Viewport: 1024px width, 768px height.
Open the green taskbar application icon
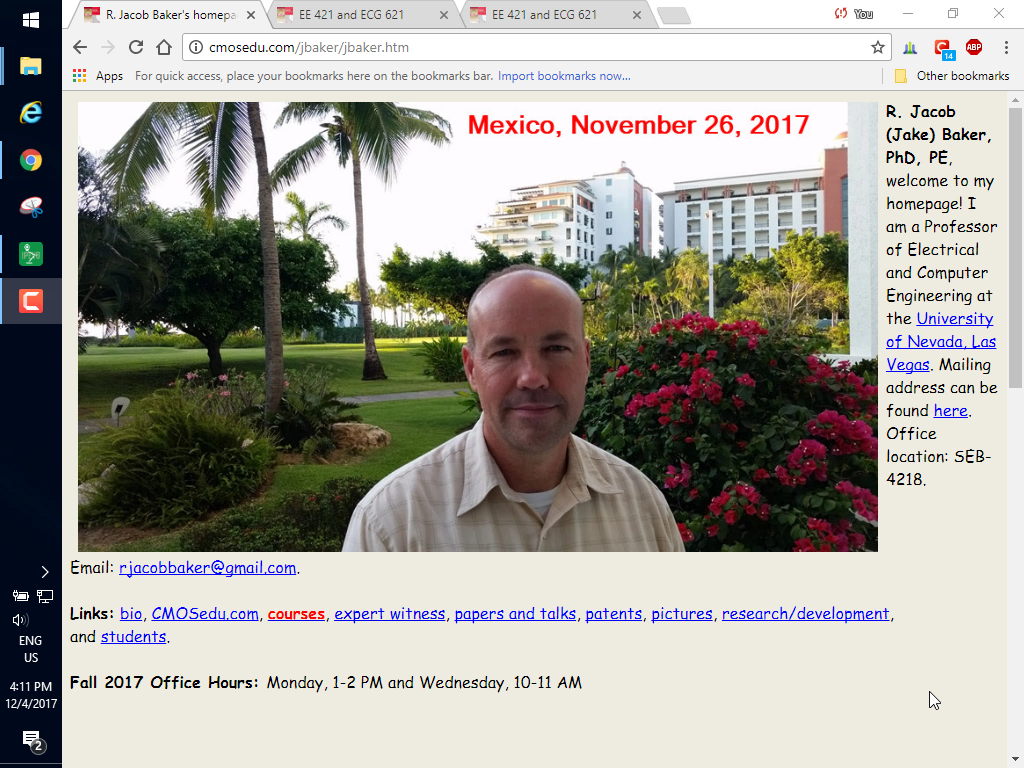(x=31, y=254)
